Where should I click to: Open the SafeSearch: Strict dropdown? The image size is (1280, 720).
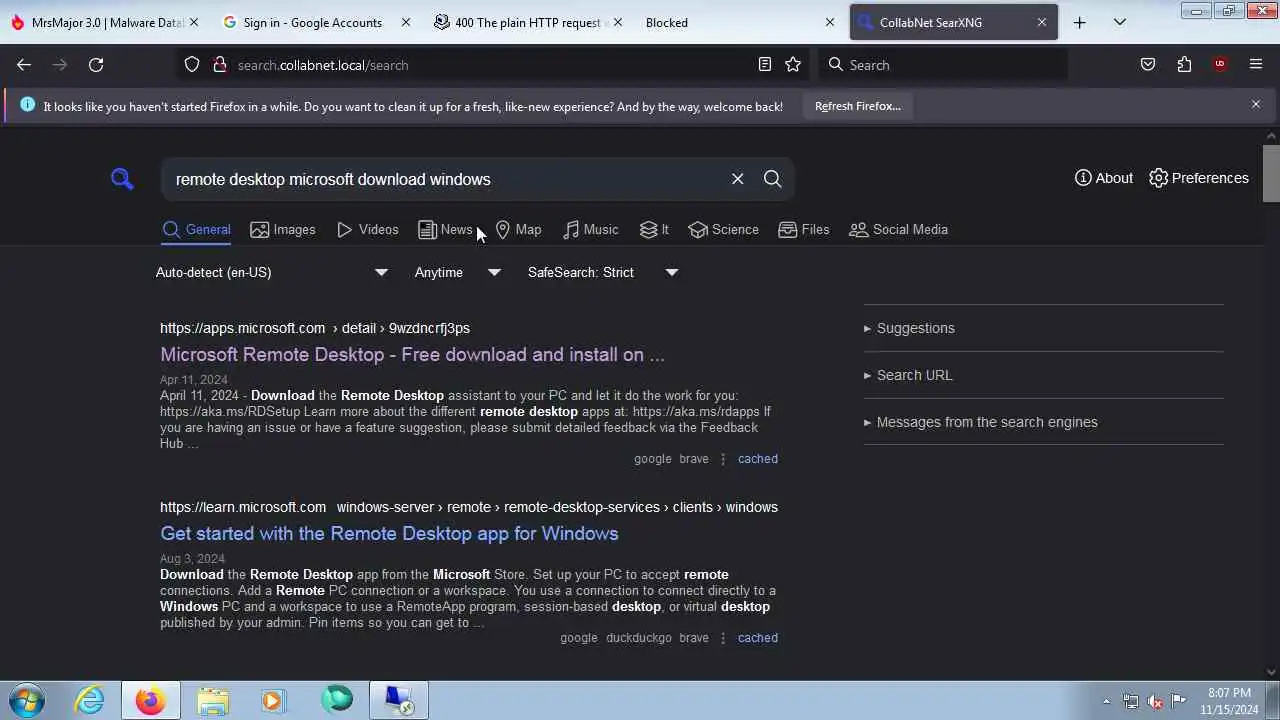click(x=603, y=272)
